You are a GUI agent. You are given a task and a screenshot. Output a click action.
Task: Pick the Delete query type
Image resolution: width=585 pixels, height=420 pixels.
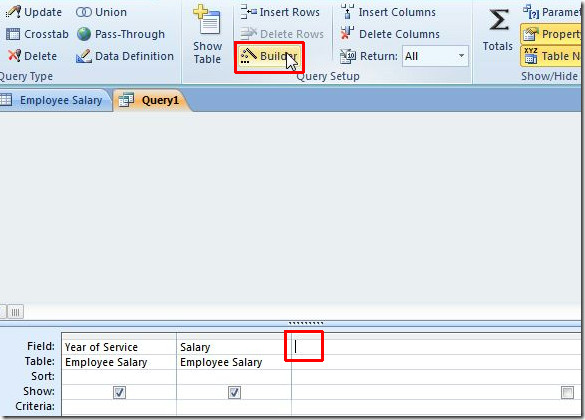tap(32, 56)
